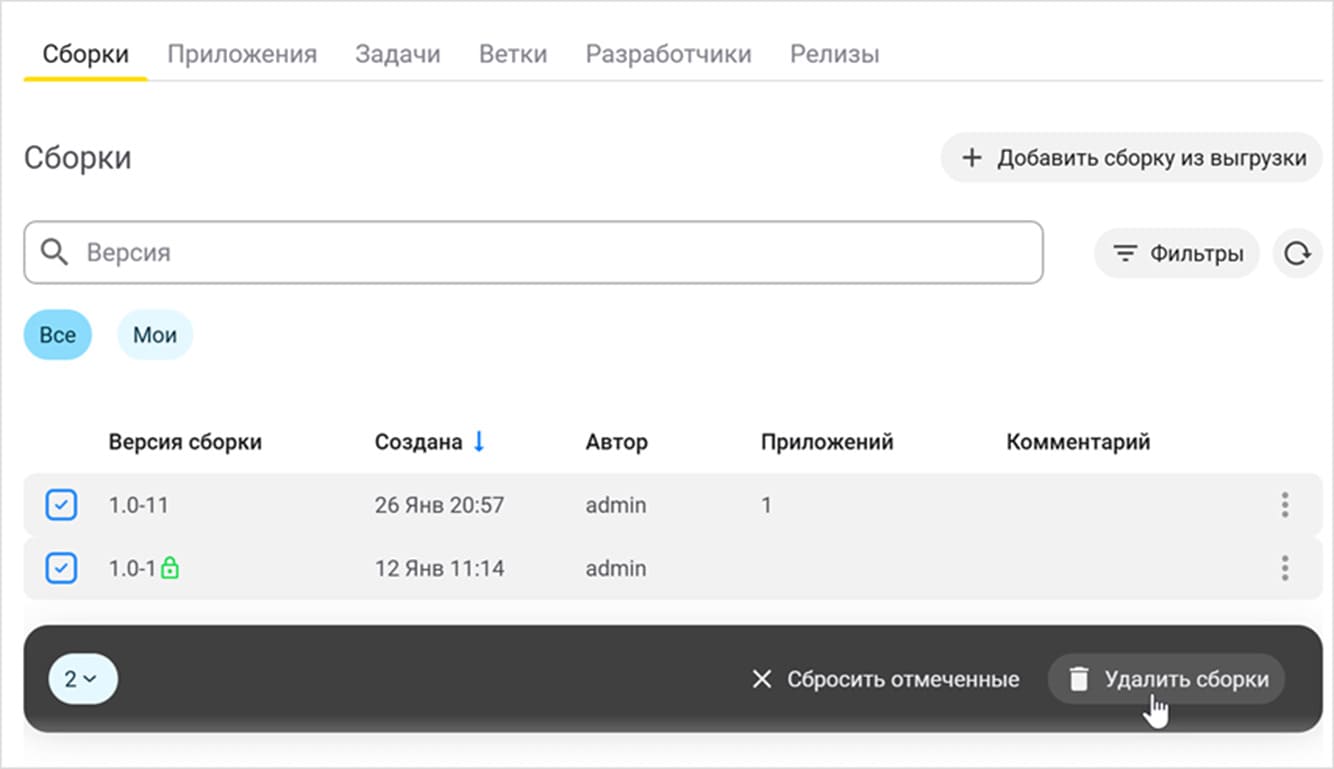
Task: Click the trash icon in Удалить сборки
Action: 1078,680
